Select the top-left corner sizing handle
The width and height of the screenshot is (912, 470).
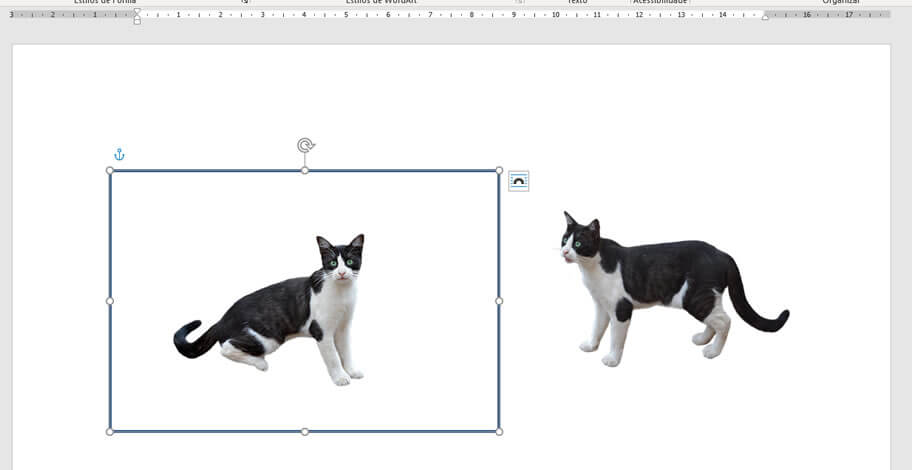point(110,170)
